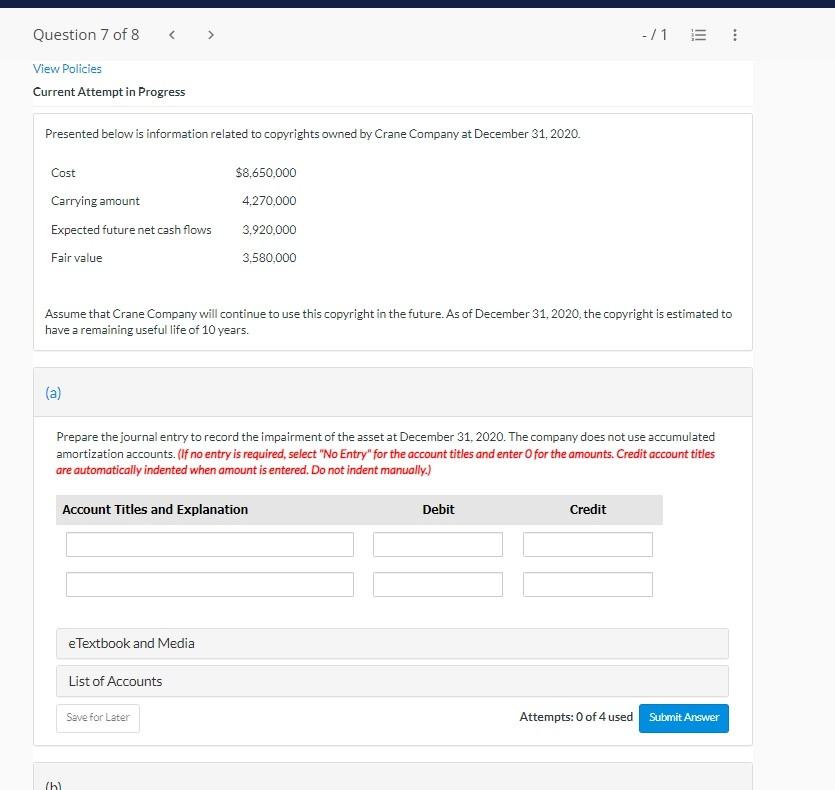
Task: Navigate to the previous question with the left arrow
Action: click(171, 34)
